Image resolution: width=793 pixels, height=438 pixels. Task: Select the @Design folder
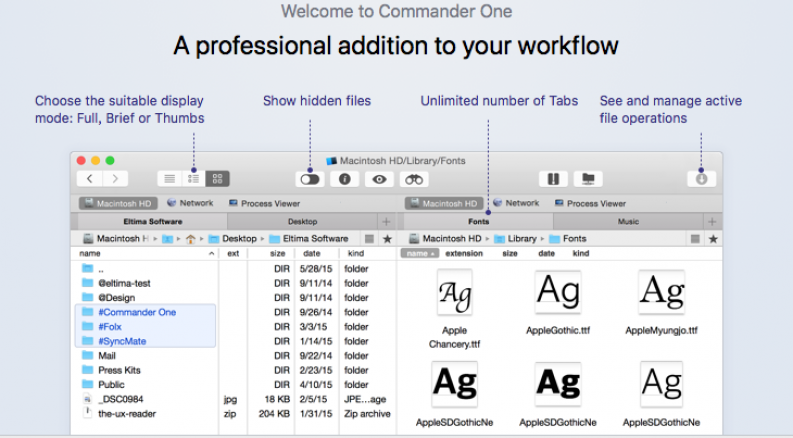(x=236, y=297)
